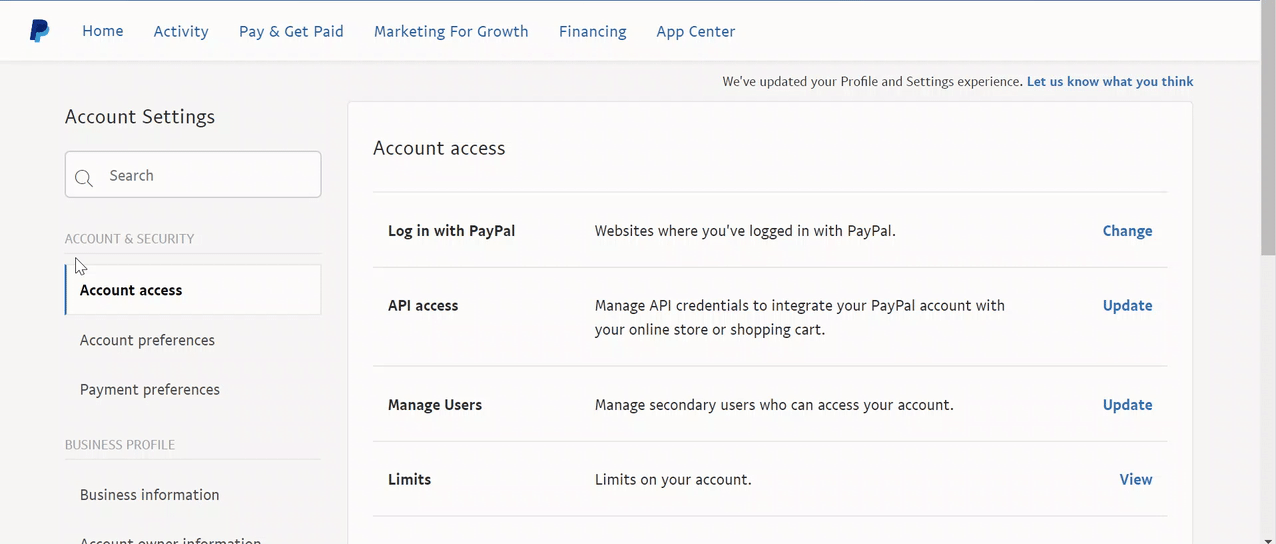Screen dimensions: 1276x544
Task: Select Account access in the sidebar
Action: pos(193,290)
